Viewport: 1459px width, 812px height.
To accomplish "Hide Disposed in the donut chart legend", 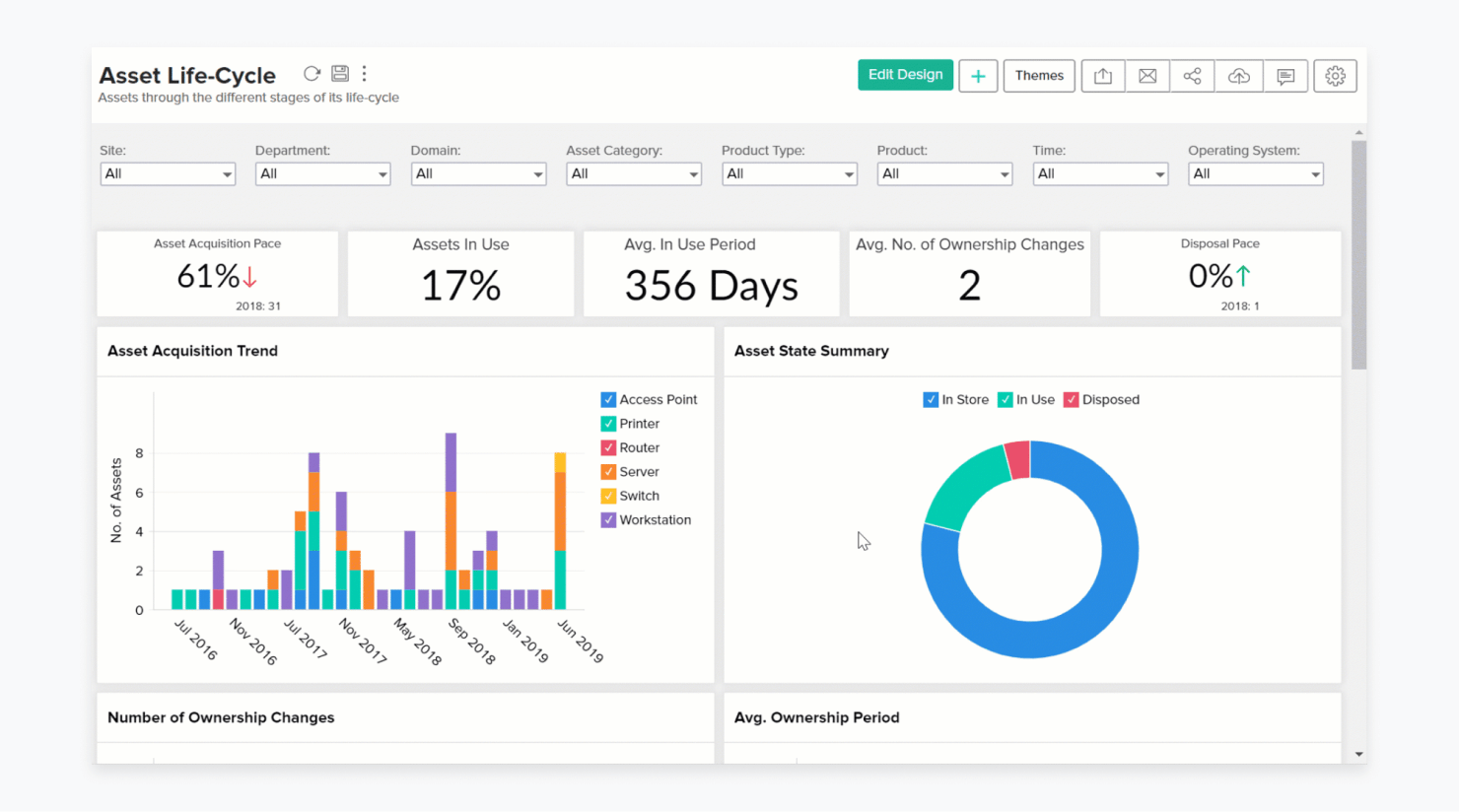I will coord(1072,400).
